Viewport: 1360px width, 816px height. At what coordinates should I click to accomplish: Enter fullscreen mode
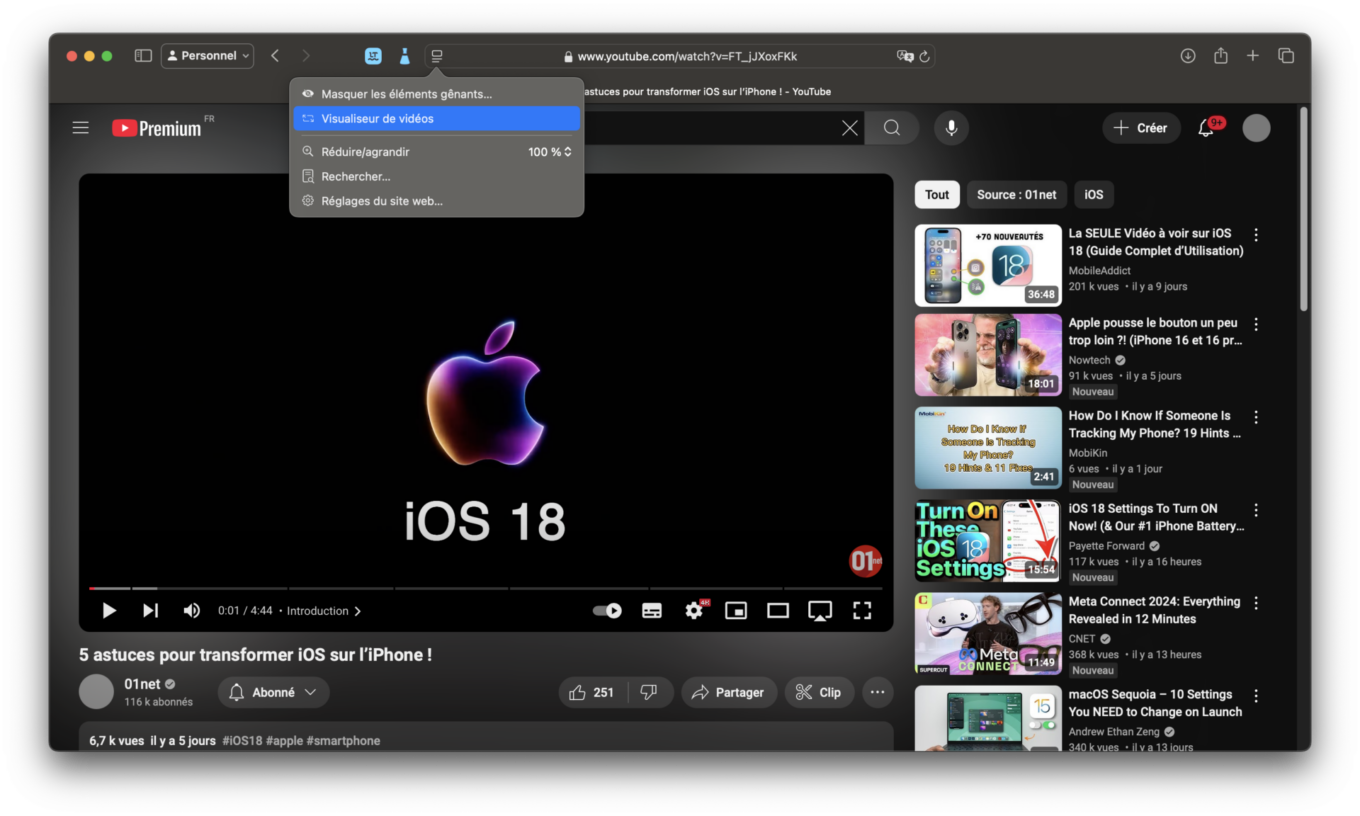point(862,610)
